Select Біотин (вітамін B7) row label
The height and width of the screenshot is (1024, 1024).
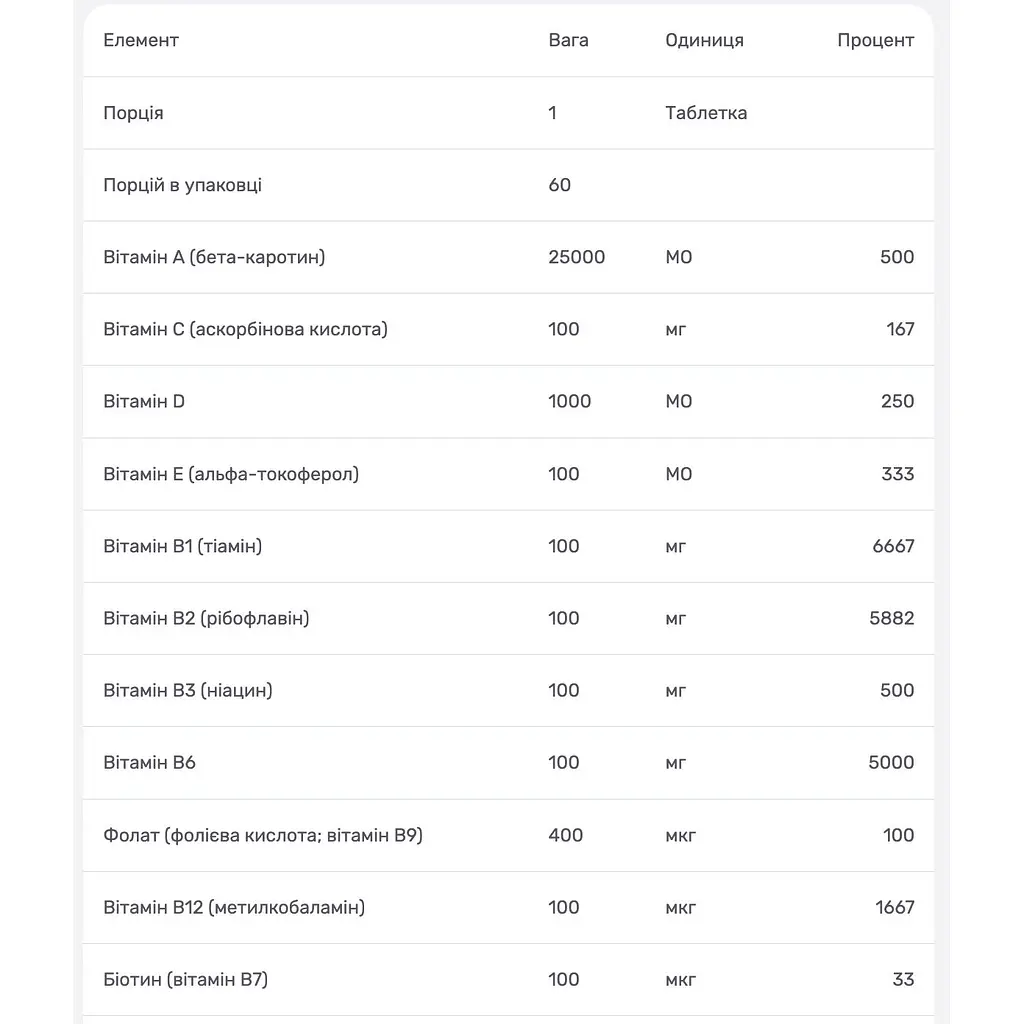pos(185,980)
